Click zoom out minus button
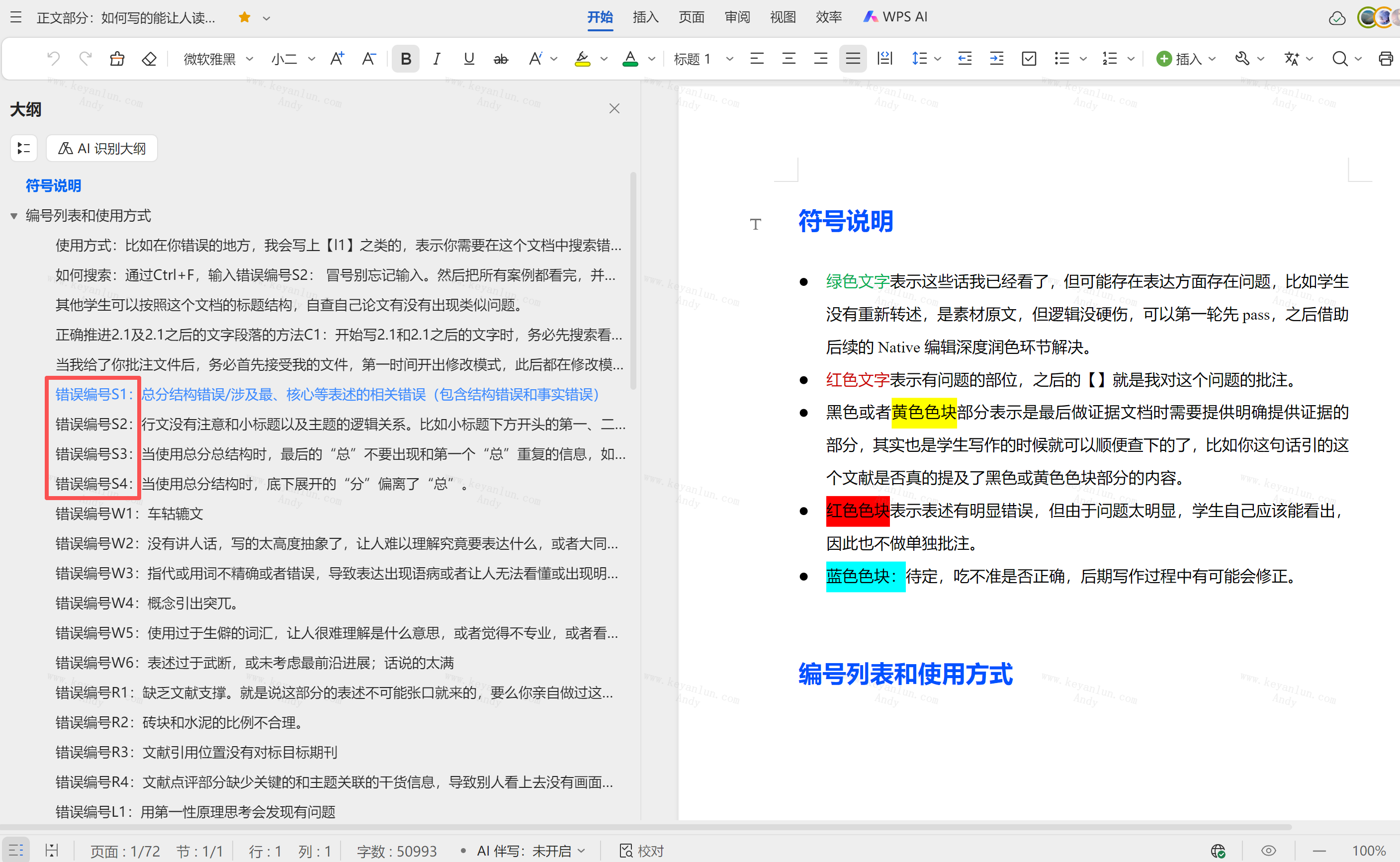The height and width of the screenshot is (862, 1400). 1319,851
